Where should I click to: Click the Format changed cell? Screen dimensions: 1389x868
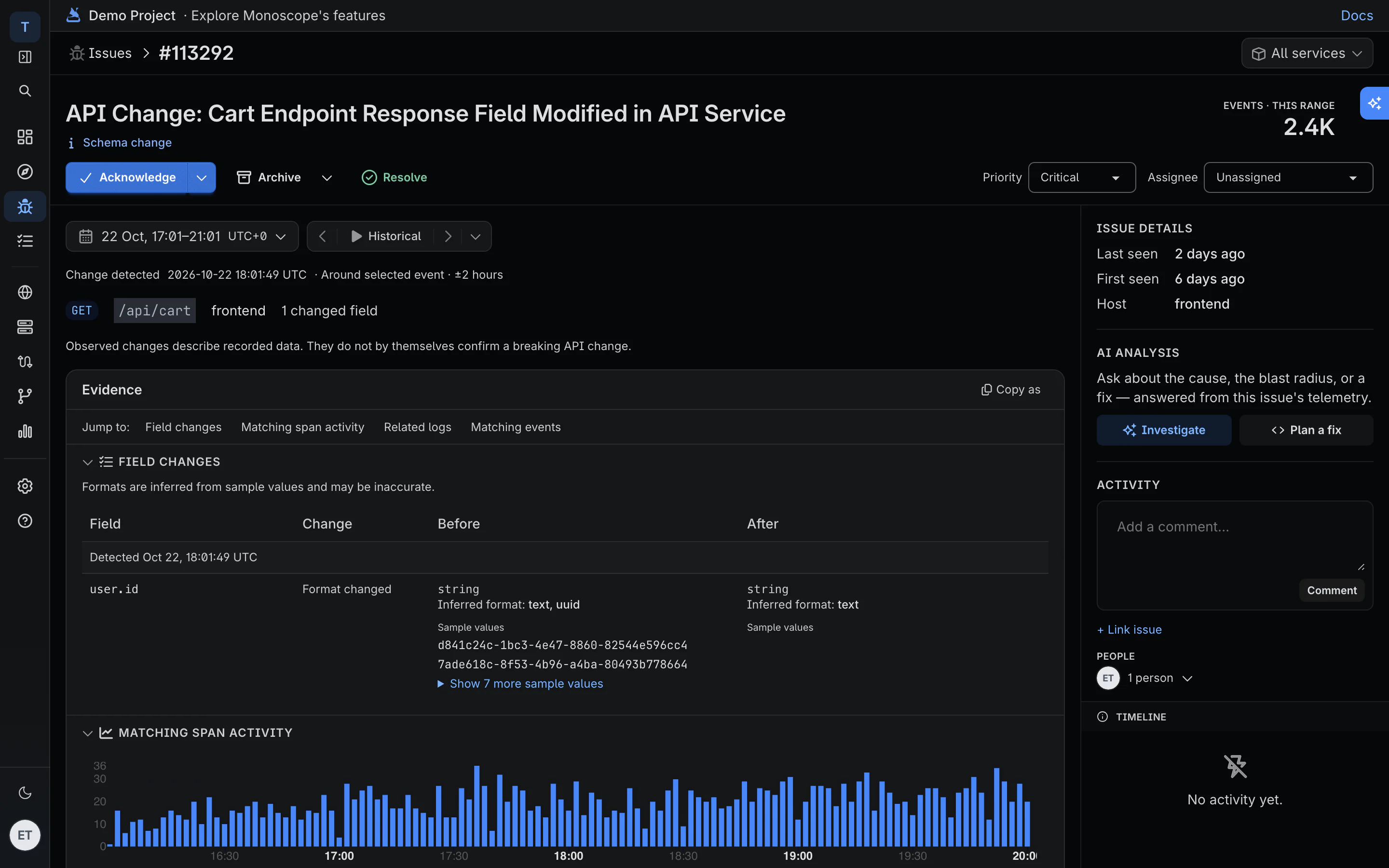pos(347,589)
